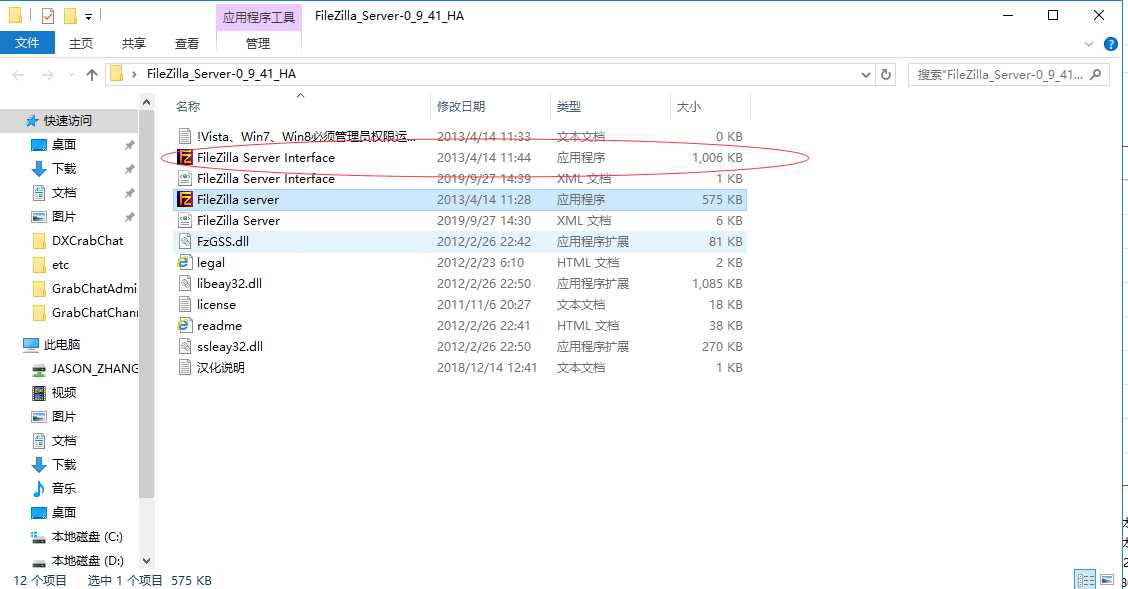Click the new folder quick access icon

point(70,15)
